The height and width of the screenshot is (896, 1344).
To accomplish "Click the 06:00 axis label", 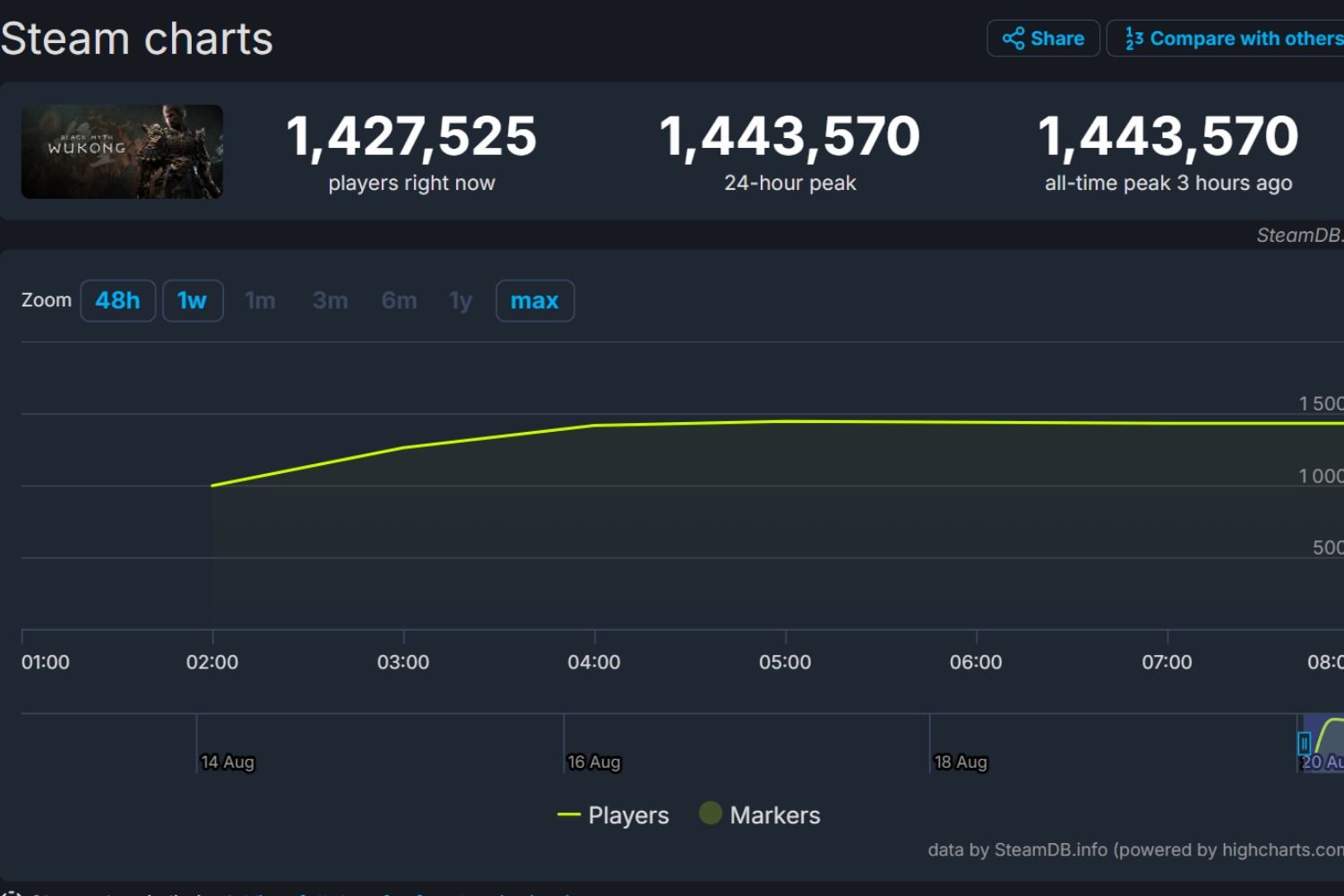I will 976,662.
